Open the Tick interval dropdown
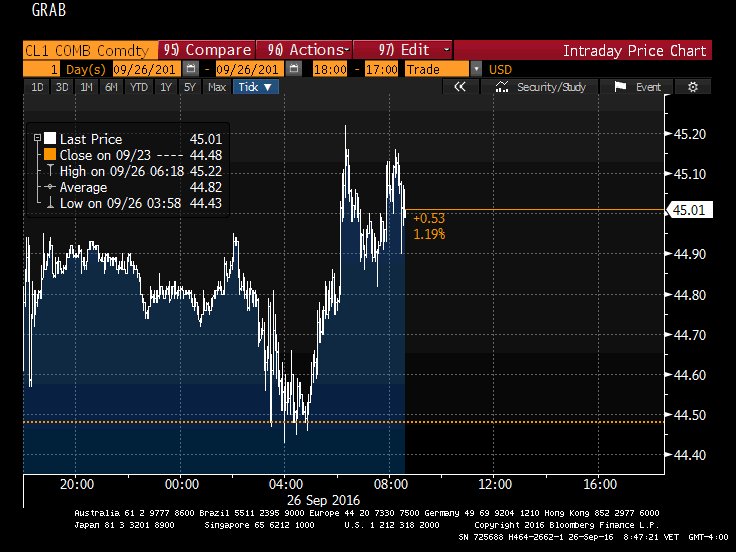Viewport: 736px width, 552px height. coord(255,87)
